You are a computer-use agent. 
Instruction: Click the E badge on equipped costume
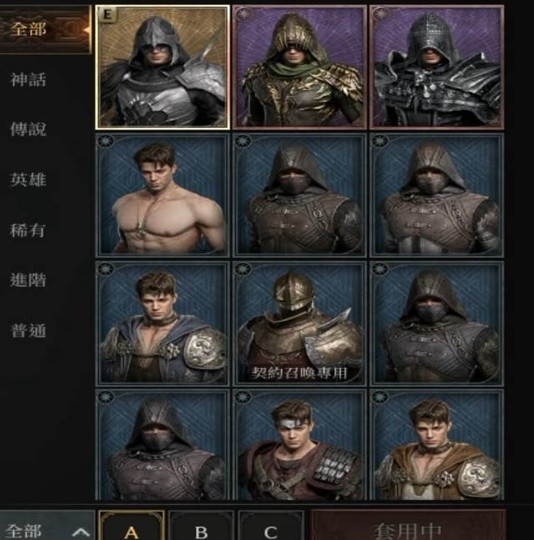[x=107, y=15]
